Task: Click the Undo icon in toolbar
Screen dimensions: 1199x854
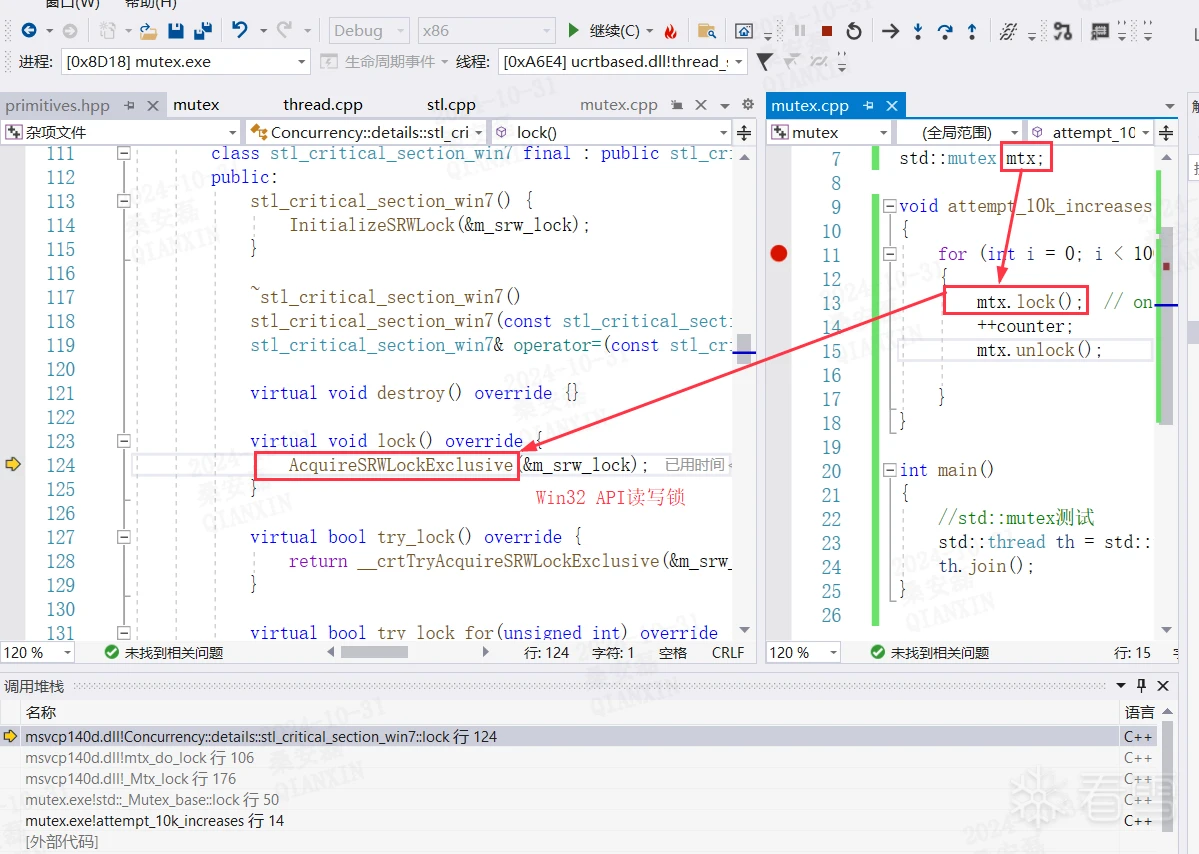Action: pos(240,31)
